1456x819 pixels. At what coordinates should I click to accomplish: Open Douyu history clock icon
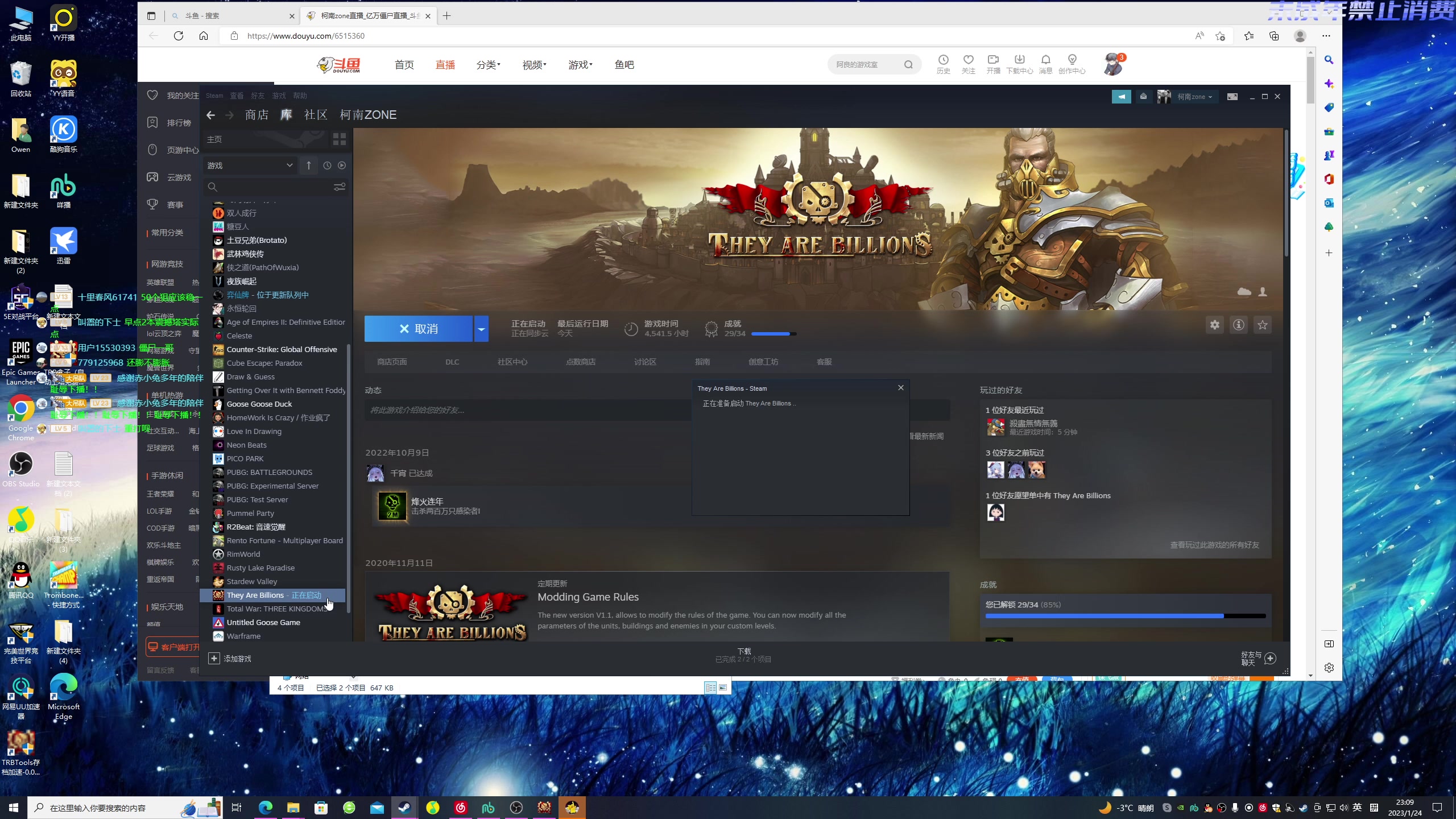point(944,64)
